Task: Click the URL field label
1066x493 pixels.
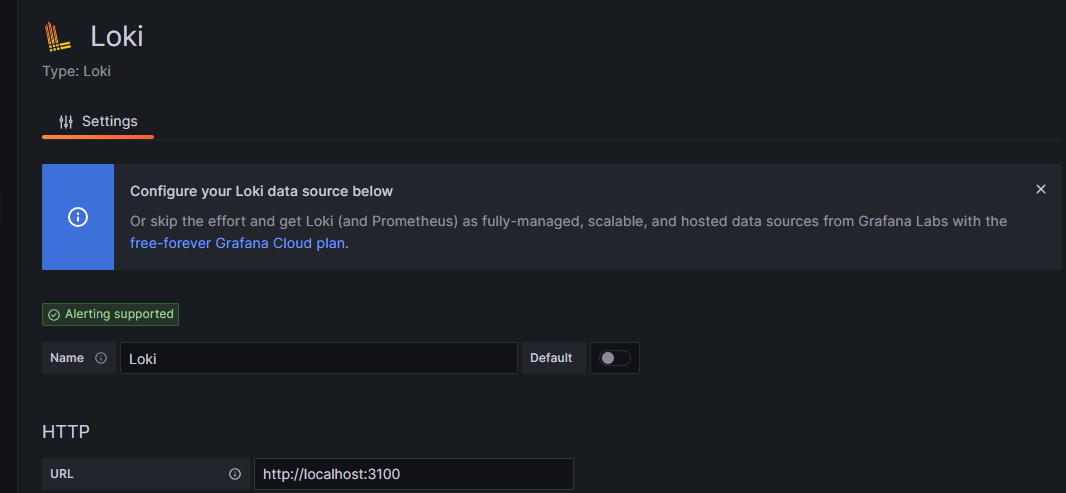Action: pyautogui.click(x=61, y=474)
